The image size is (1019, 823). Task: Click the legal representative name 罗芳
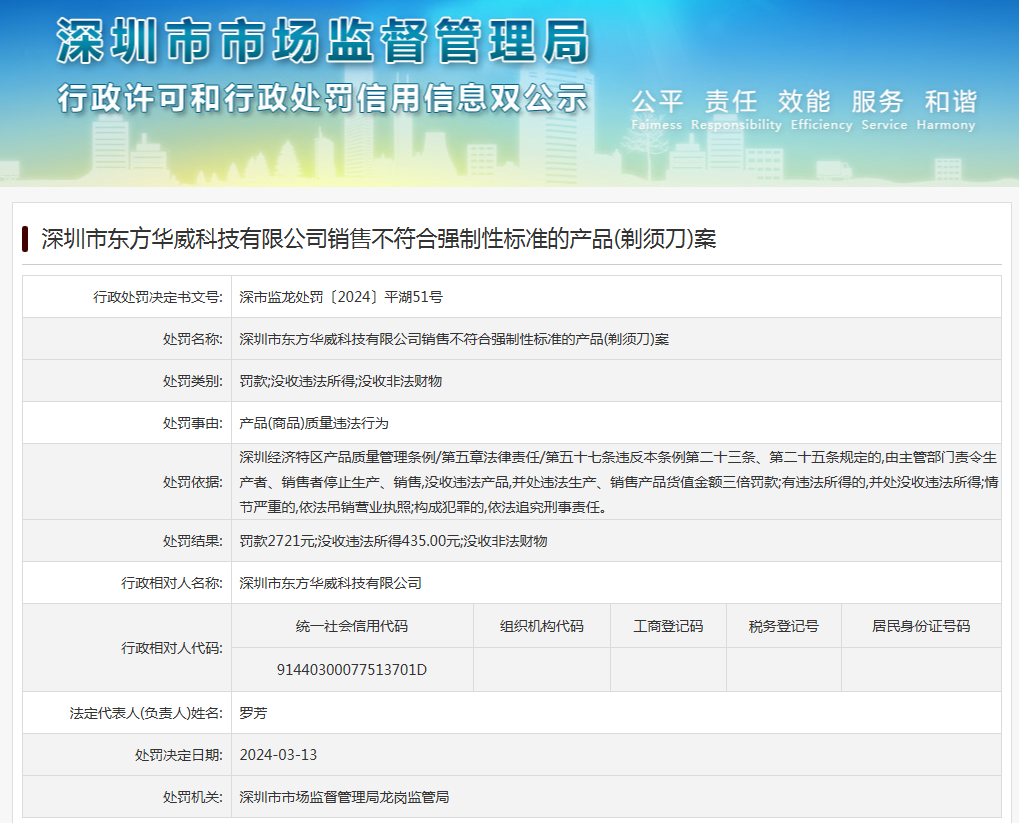[254, 713]
